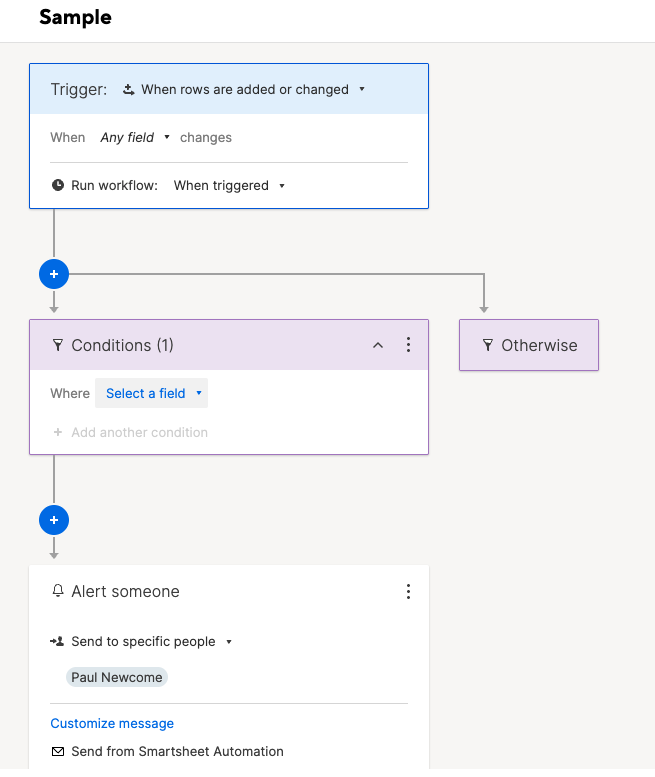Collapse the Conditions block with the chevron
This screenshot has width=655, height=777.
coord(378,345)
